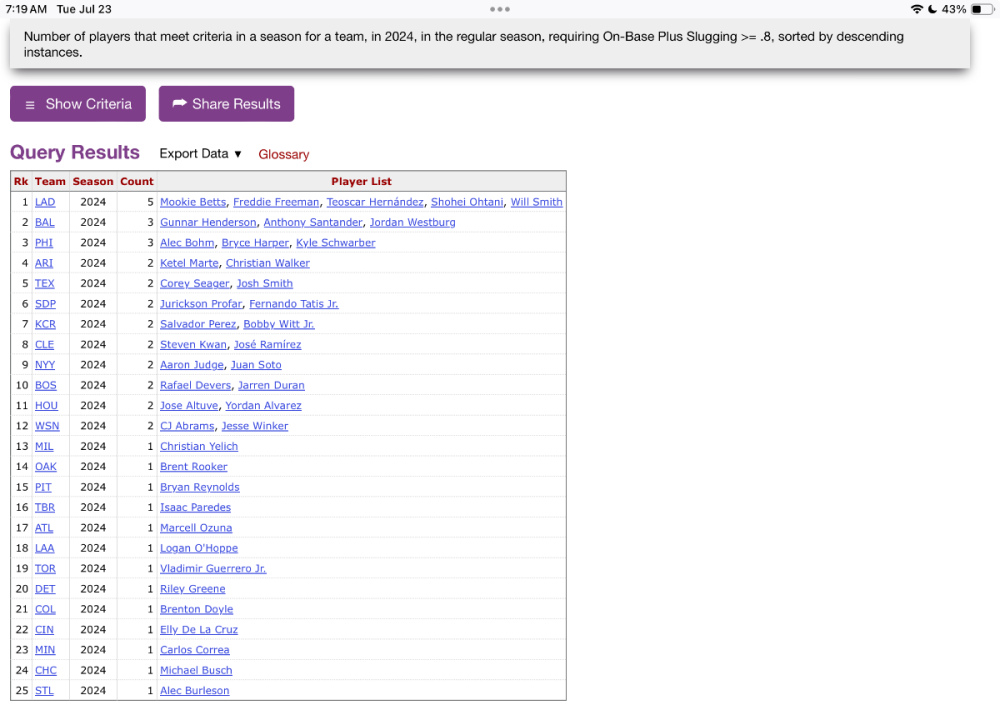Open Shohei Ohtani's player page
This screenshot has width=1000, height=715.
(x=466, y=201)
